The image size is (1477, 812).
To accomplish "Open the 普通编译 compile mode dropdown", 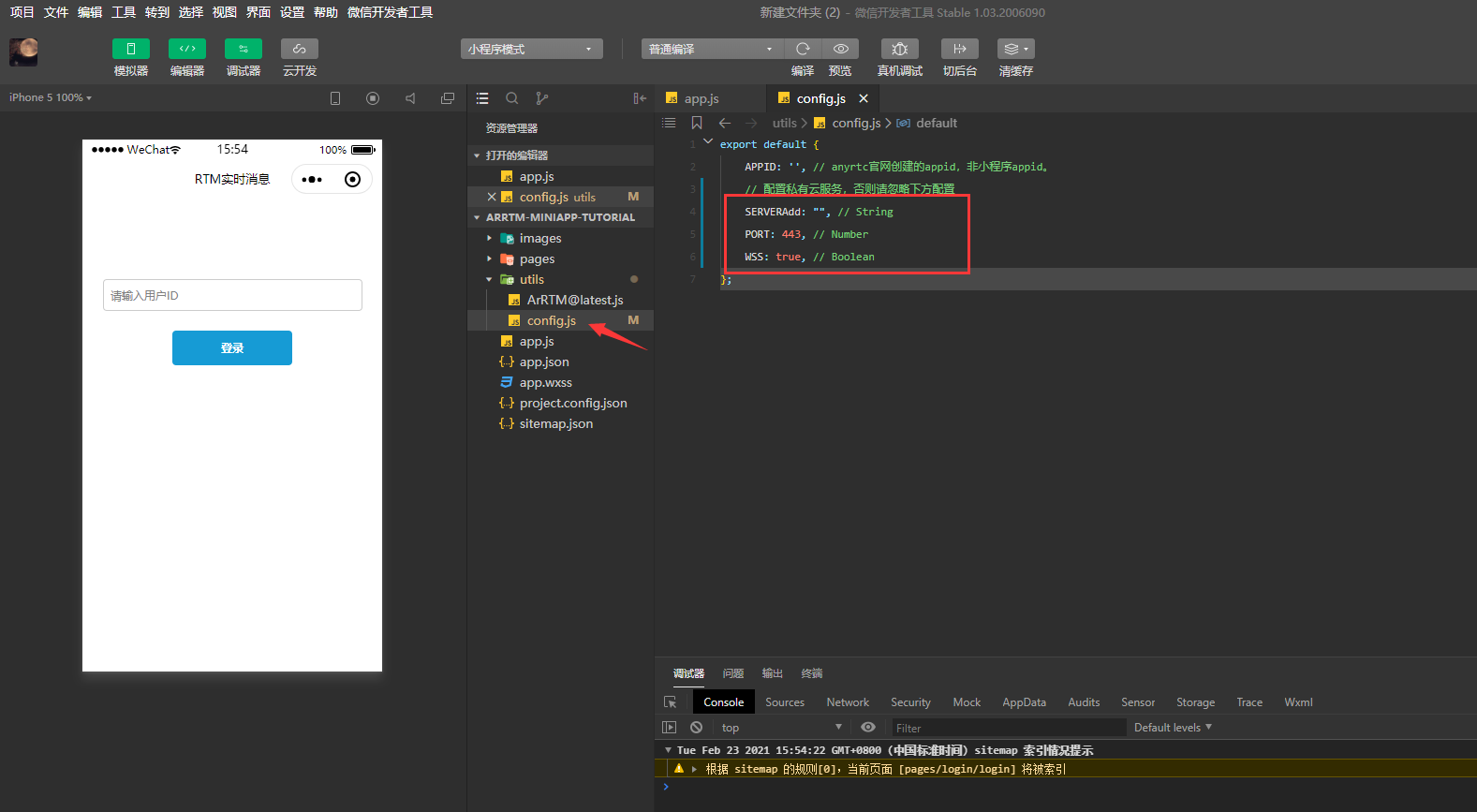I will [711, 49].
